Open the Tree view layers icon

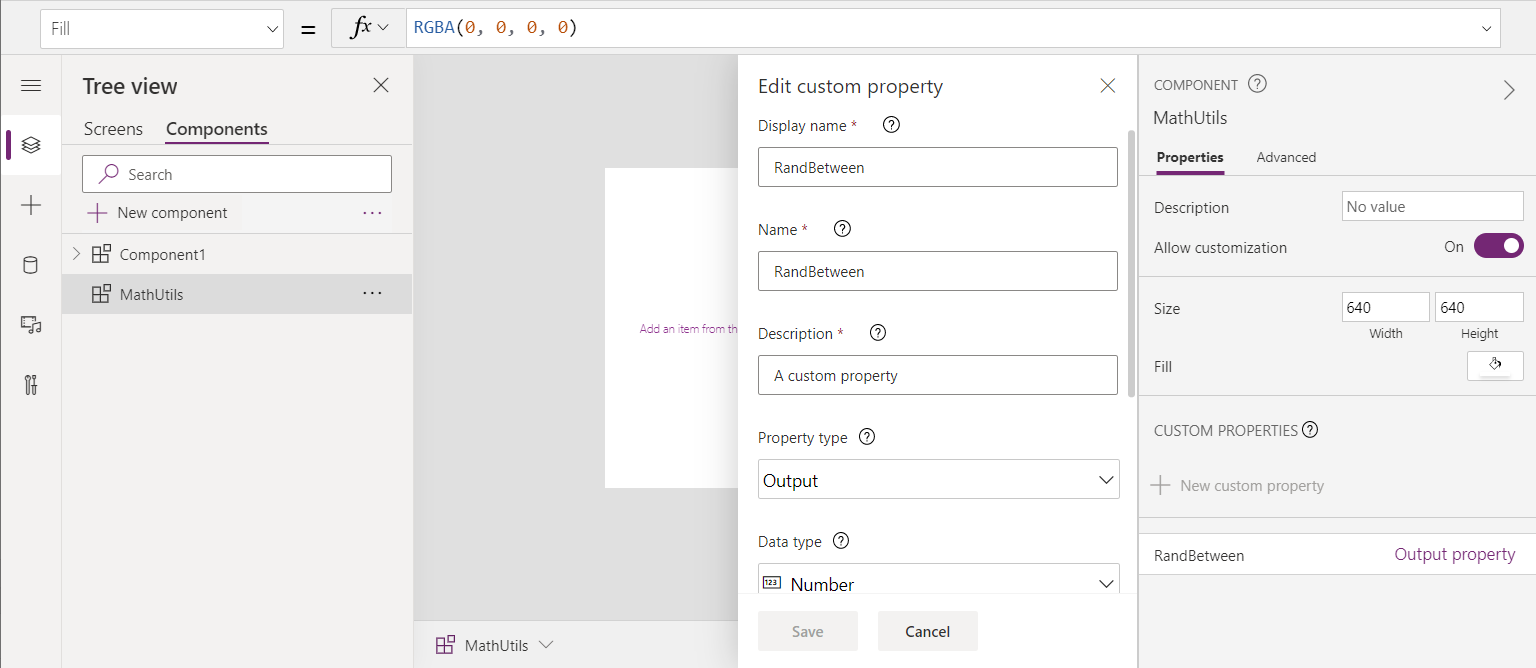31,145
